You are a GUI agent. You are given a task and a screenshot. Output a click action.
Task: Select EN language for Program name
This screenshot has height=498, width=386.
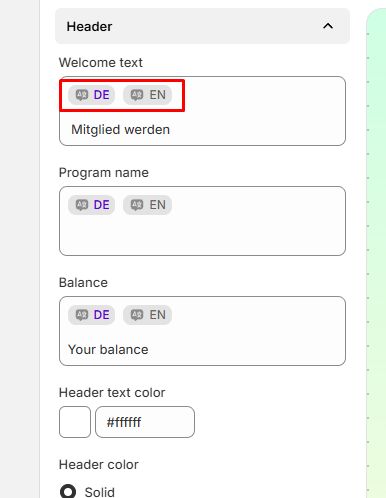147,205
